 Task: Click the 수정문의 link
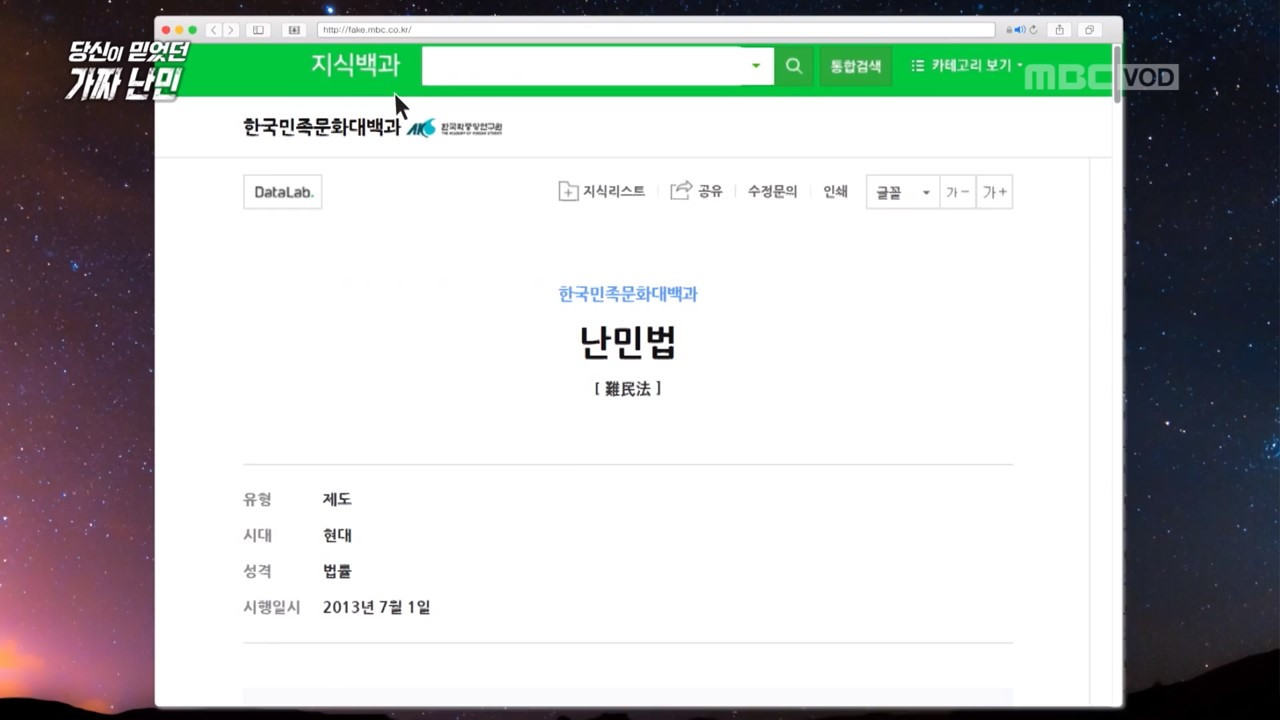click(x=773, y=191)
